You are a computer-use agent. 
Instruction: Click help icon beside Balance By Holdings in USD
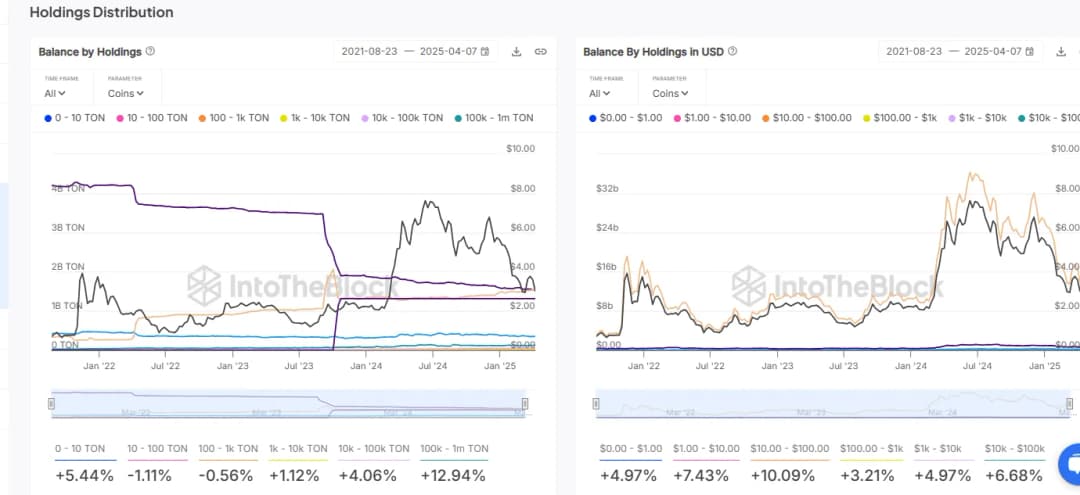(733, 51)
